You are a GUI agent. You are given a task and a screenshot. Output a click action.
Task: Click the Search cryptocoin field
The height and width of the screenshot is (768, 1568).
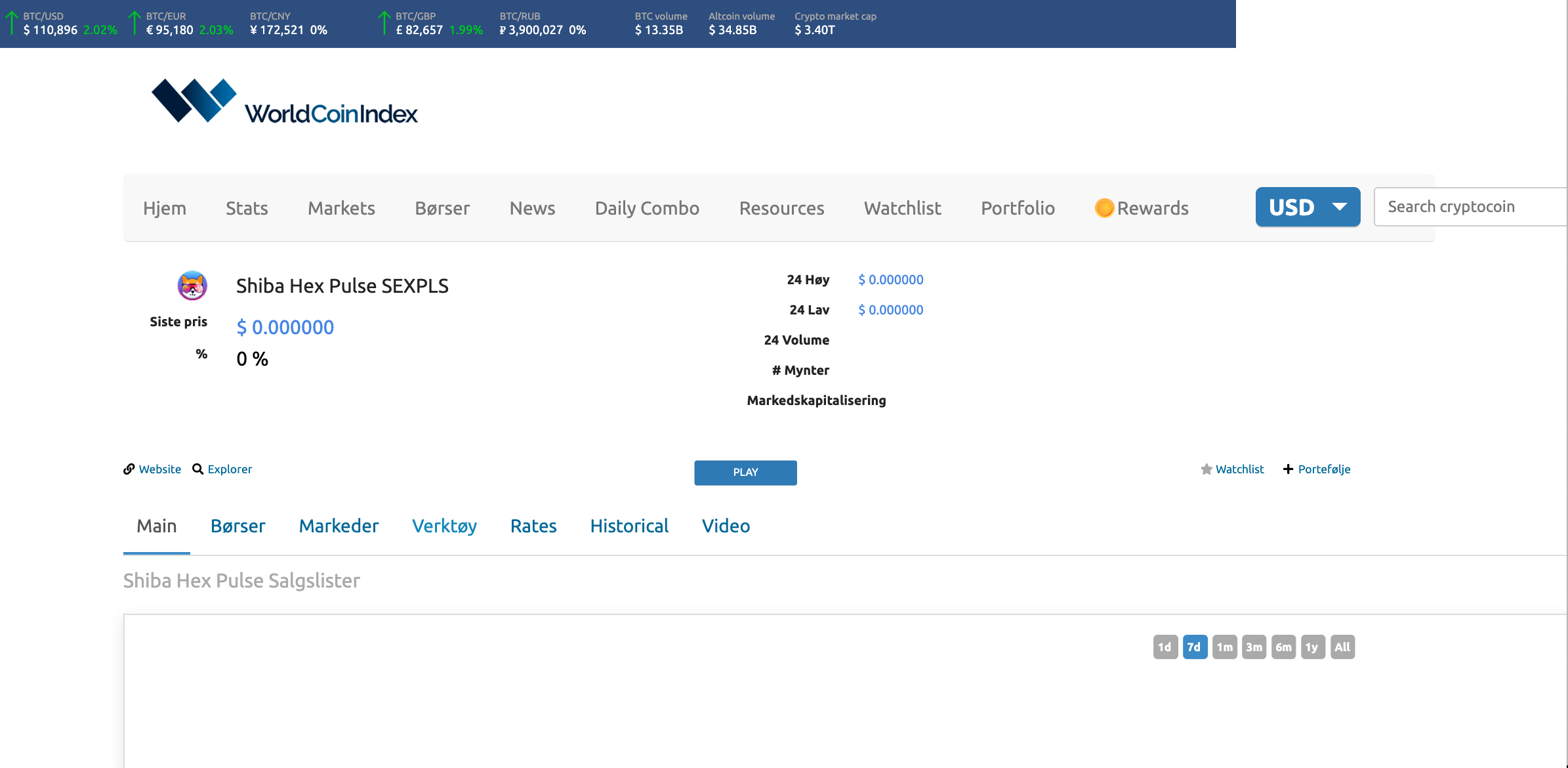tap(1470, 207)
